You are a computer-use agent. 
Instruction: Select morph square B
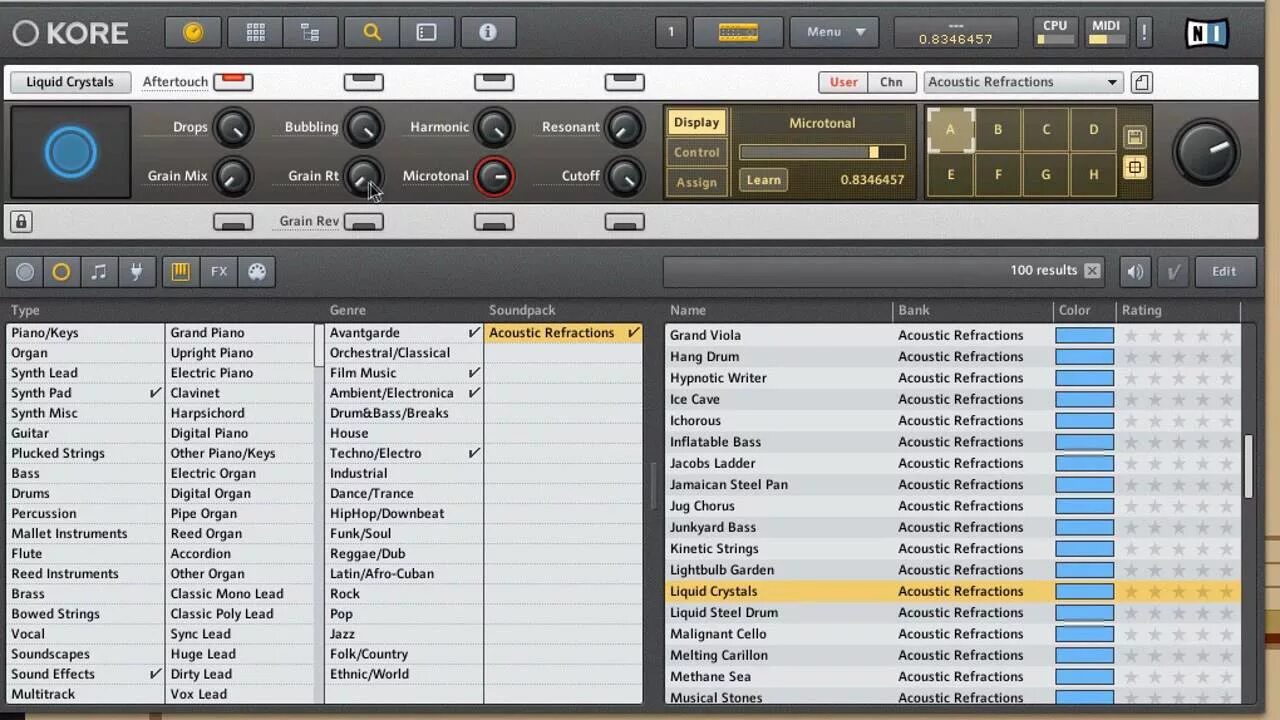click(997, 130)
